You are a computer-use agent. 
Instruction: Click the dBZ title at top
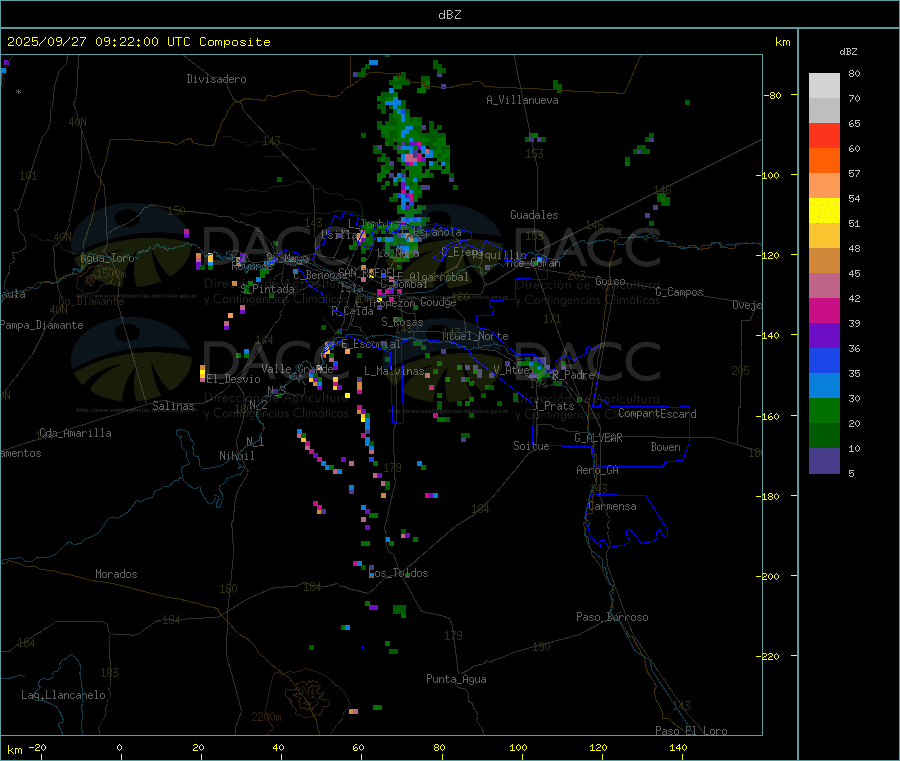(449, 15)
